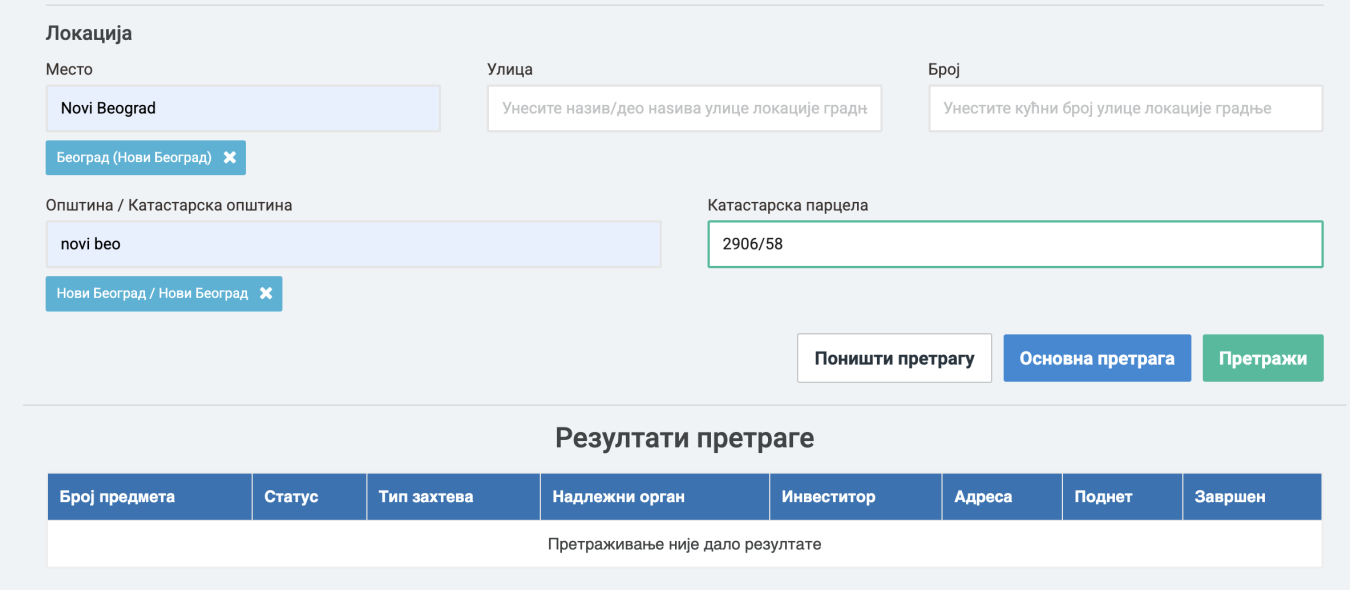Switch to Основна претрага
The height and width of the screenshot is (590, 1350).
click(1097, 358)
